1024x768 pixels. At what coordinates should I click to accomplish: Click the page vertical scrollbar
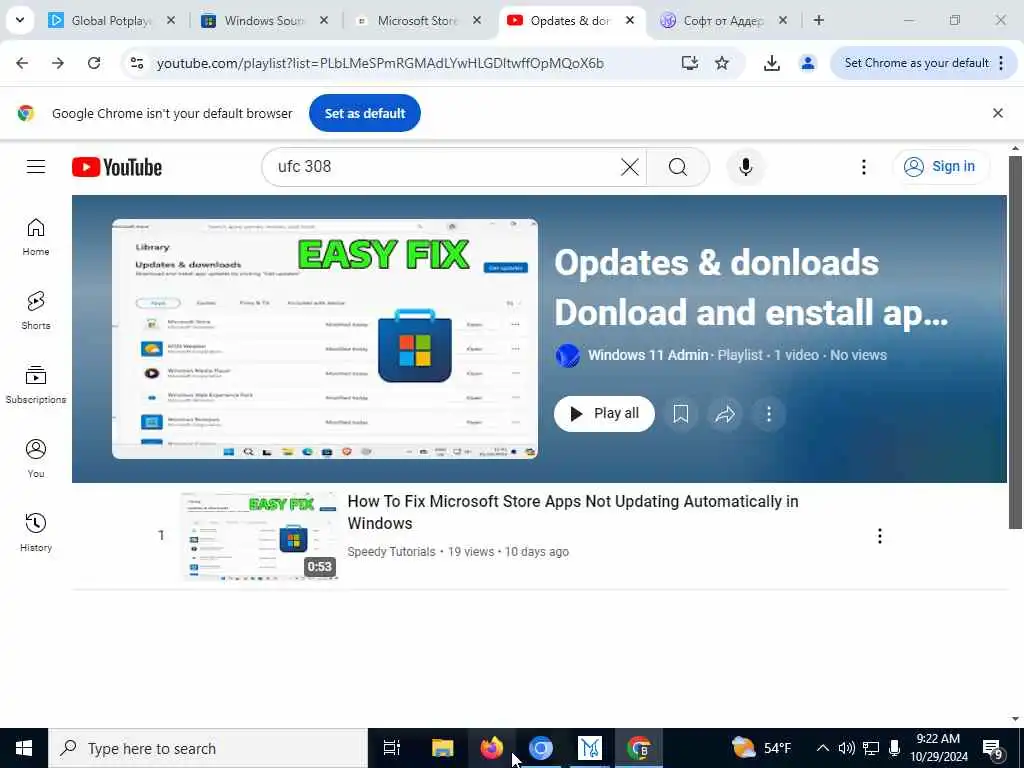(x=1015, y=343)
